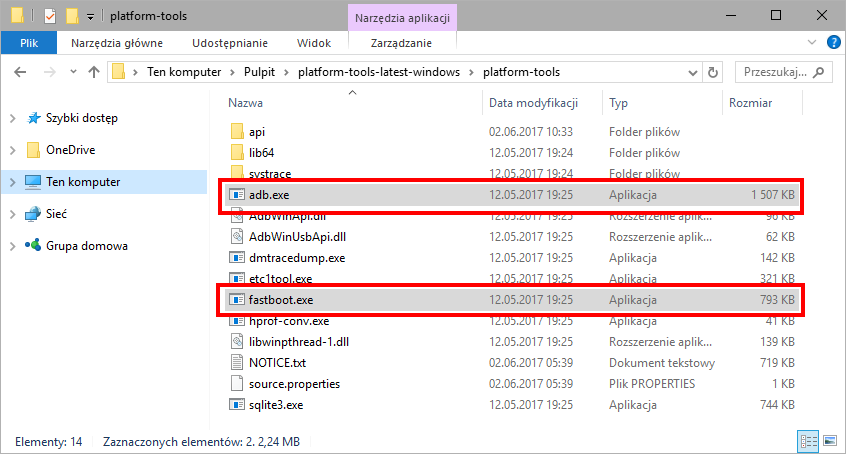Click the sqlite3.exe application icon
This screenshot has height=454, width=846.
coord(237,405)
